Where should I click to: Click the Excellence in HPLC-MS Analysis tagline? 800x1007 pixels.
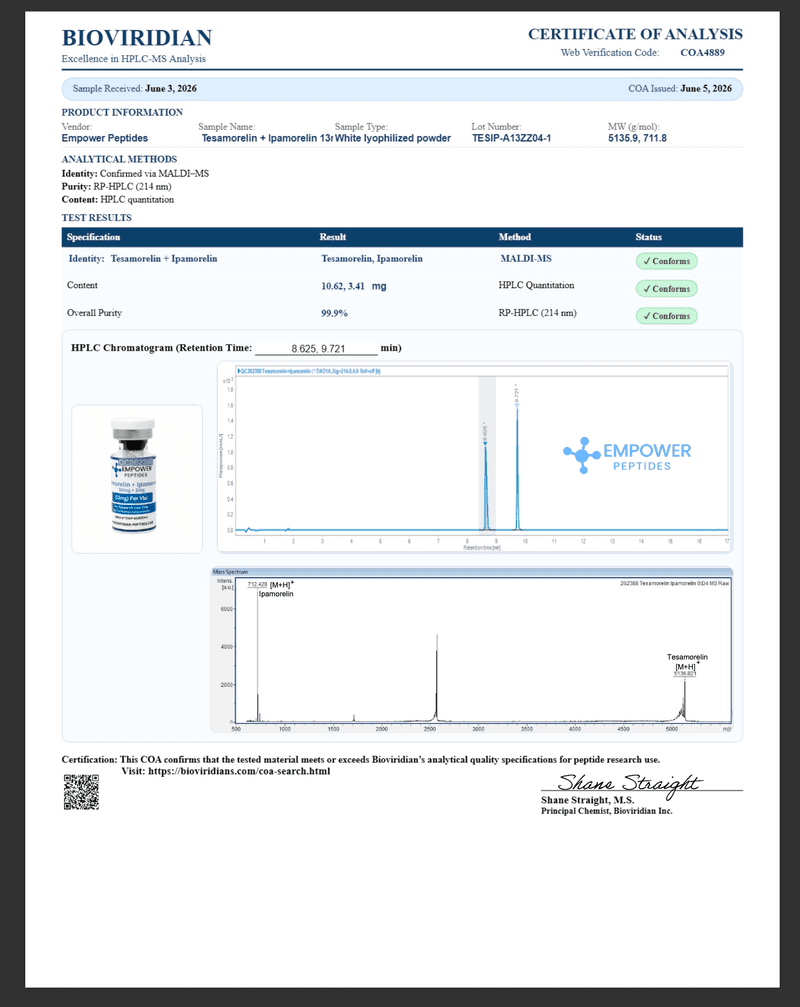coord(134,59)
